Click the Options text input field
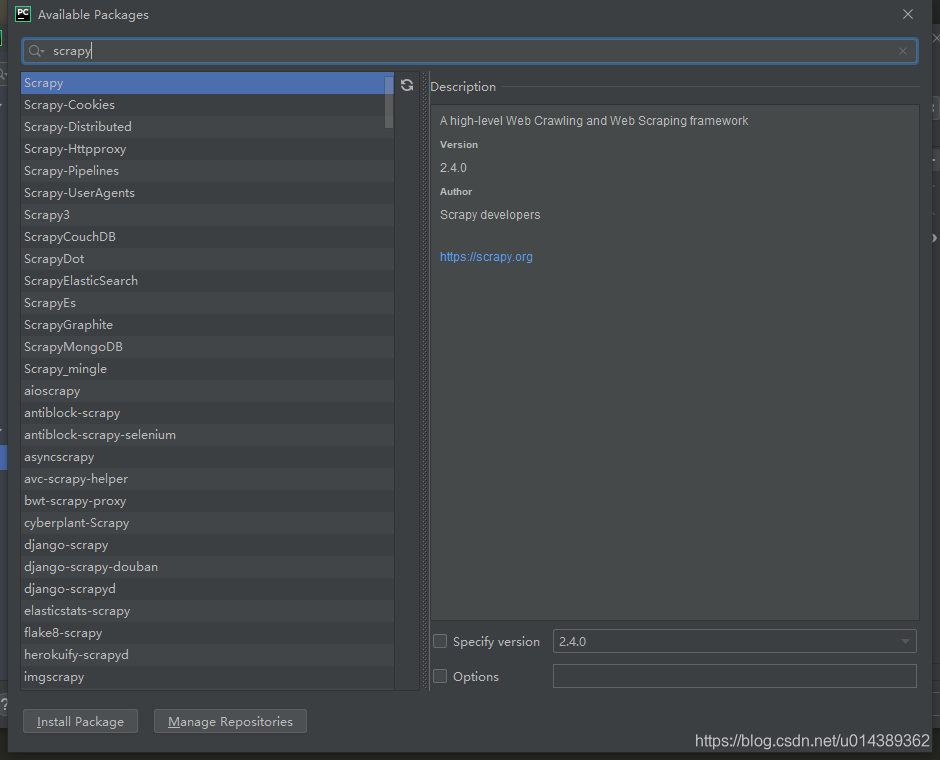 click(734, 676)
